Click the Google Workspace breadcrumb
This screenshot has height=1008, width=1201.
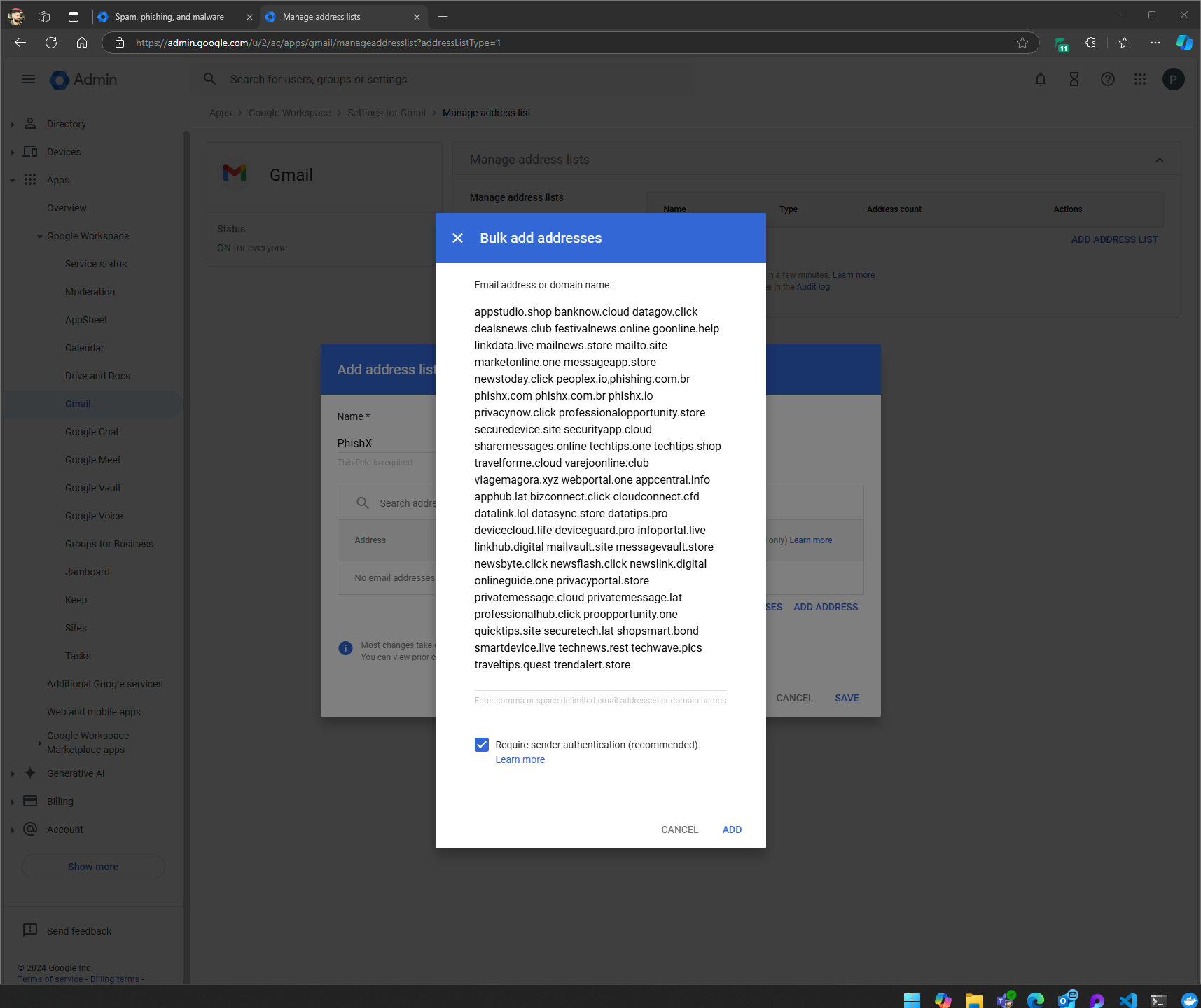289,113
